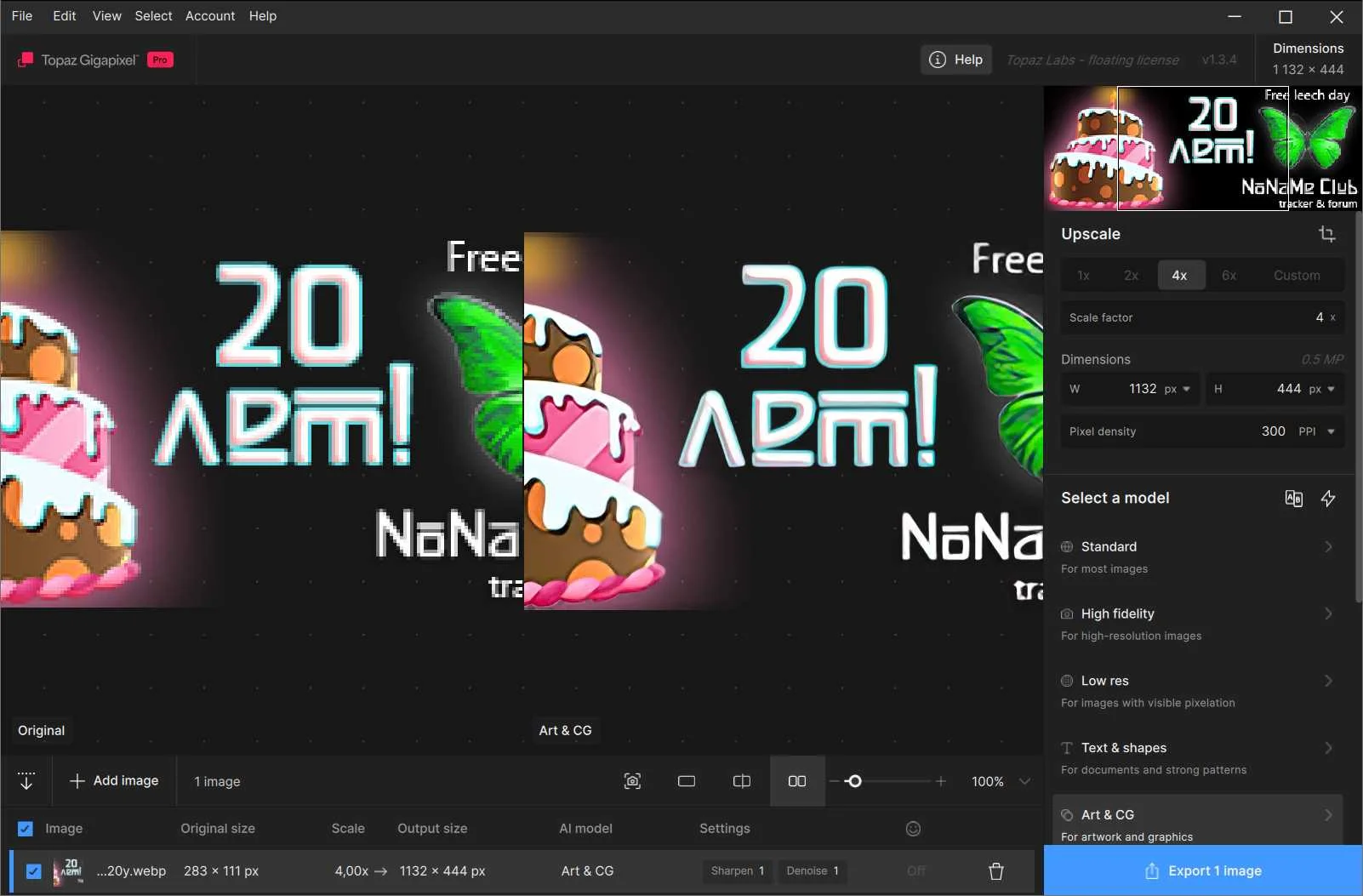
Task: Open the model comparison icon next to Select a model
Action: pos(1293,499)
